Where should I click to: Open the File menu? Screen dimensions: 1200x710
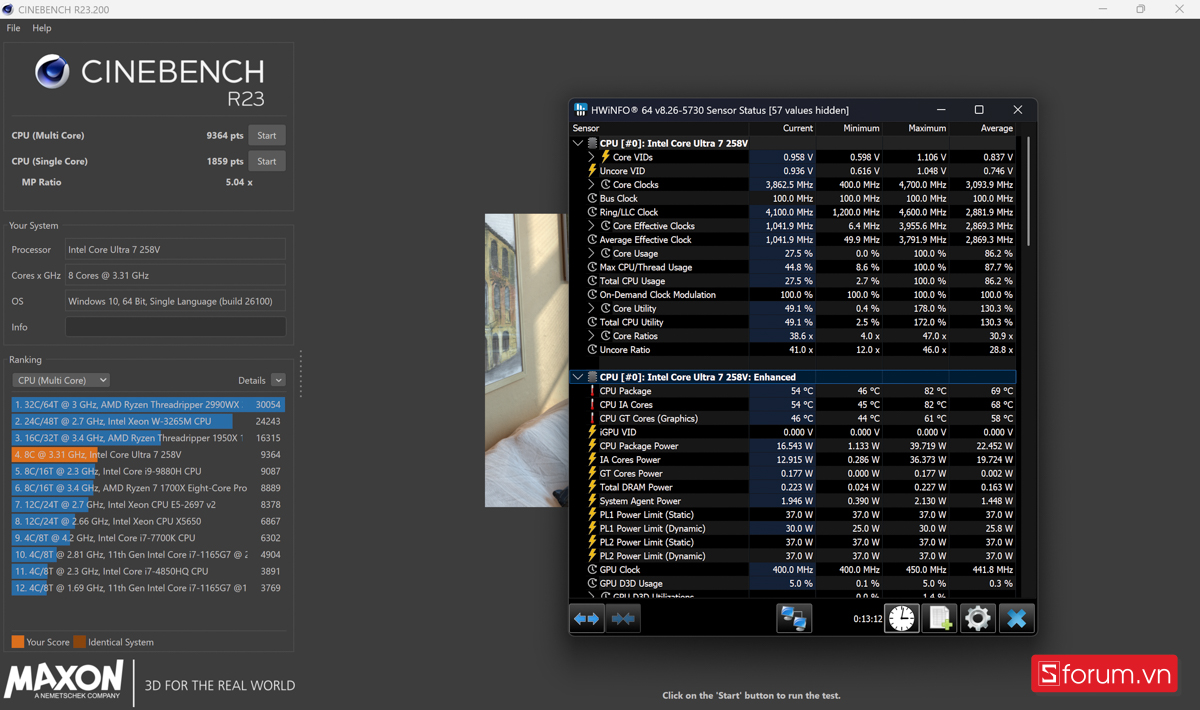tap(13, 28)
